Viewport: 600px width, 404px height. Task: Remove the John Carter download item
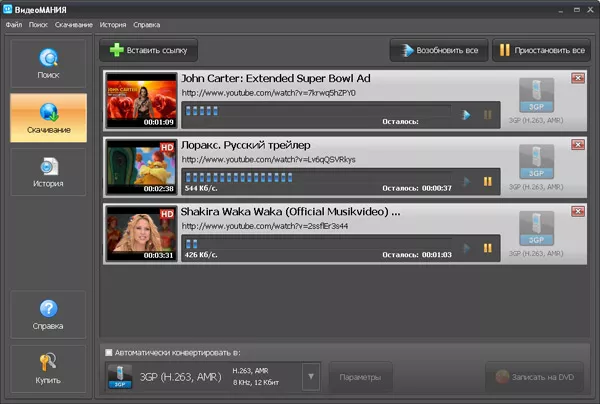pos(578,78)
